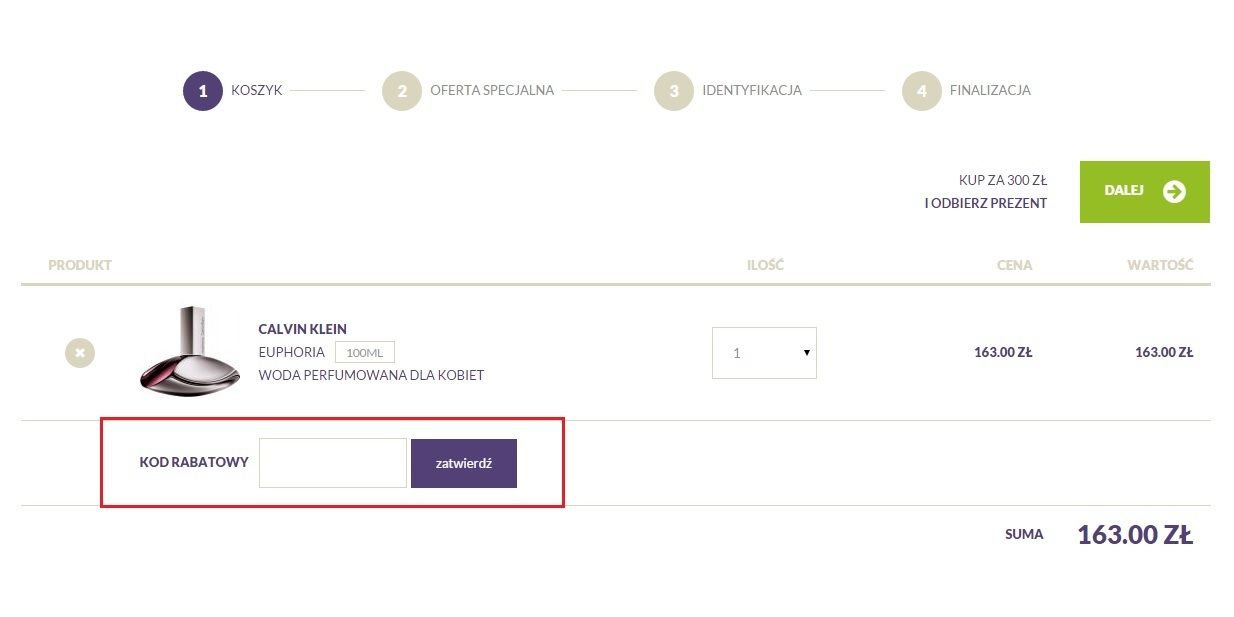Click step 3 circle icon

point(674,91)
